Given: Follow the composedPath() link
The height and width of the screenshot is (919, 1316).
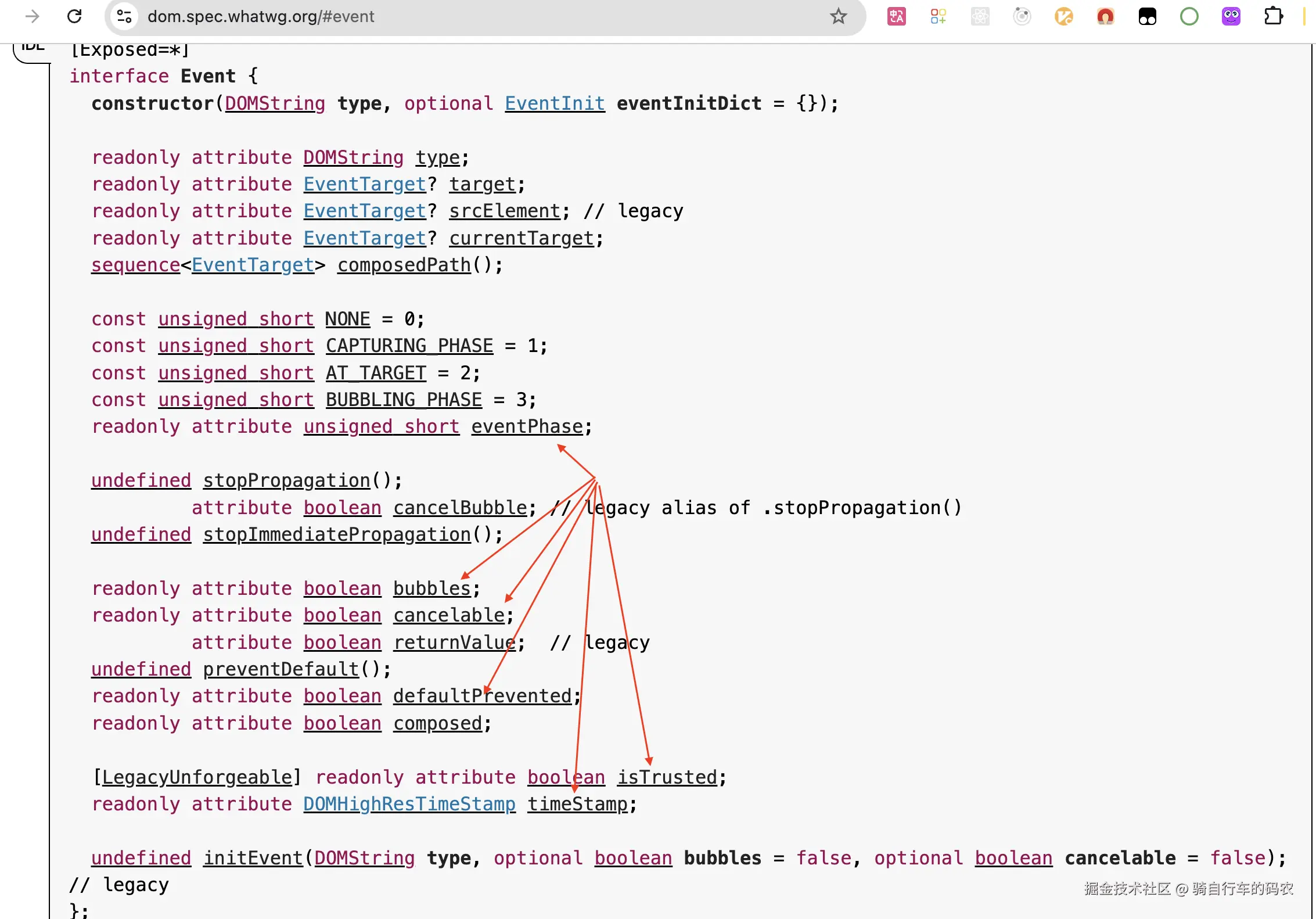Looking at the screenshot, I should (x=404, y=265).
